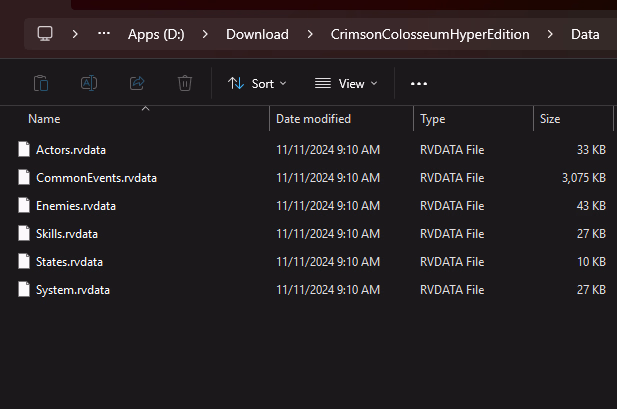617x409 pixels.
Task: Click the 10 KB size of States.rvdata
Action: (x=591, y=262)
